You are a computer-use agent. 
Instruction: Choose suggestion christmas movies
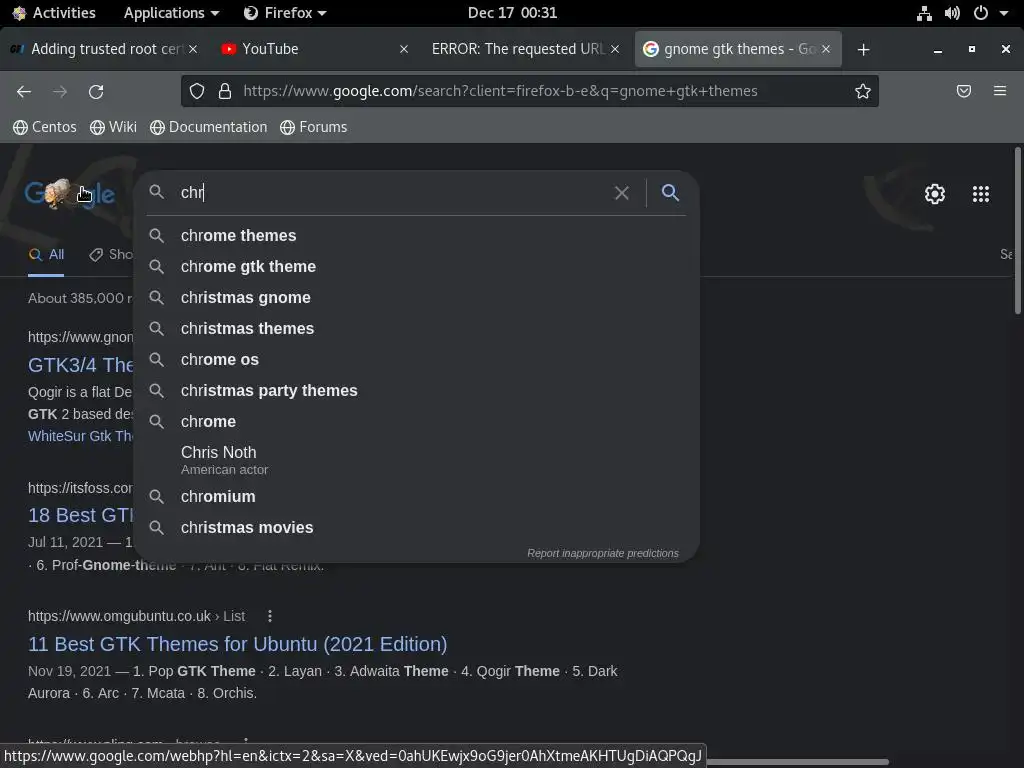pyautogui.click(x=416, y=528)
